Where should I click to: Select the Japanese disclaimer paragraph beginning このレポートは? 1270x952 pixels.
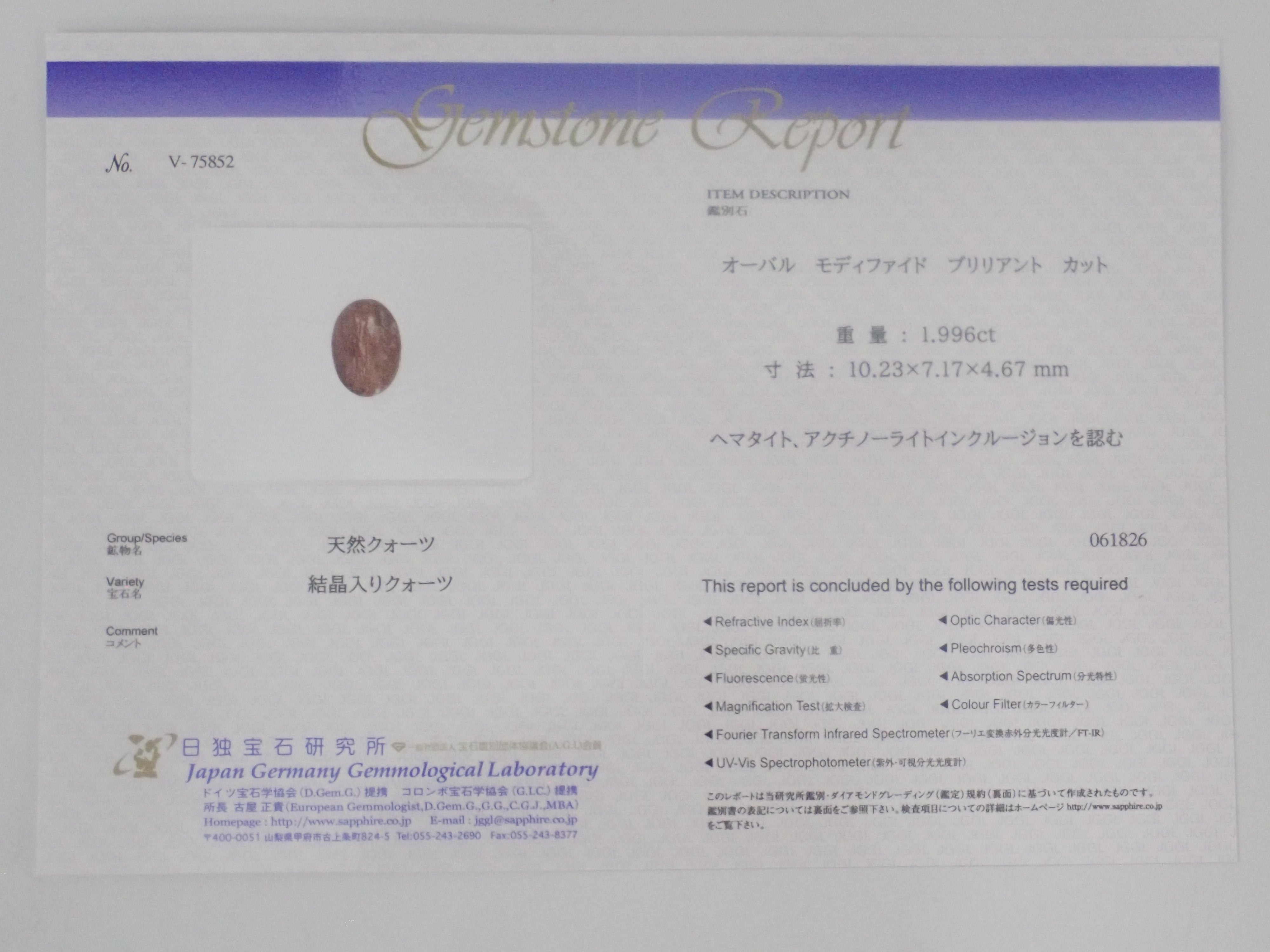pyautogui.click(x=934, y=809)
